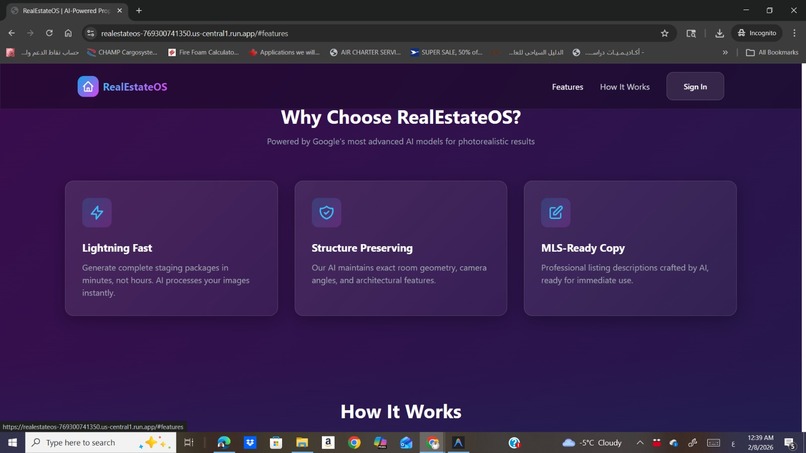Click the Powered by Google's AI models subtitle

tap(401, 141)
